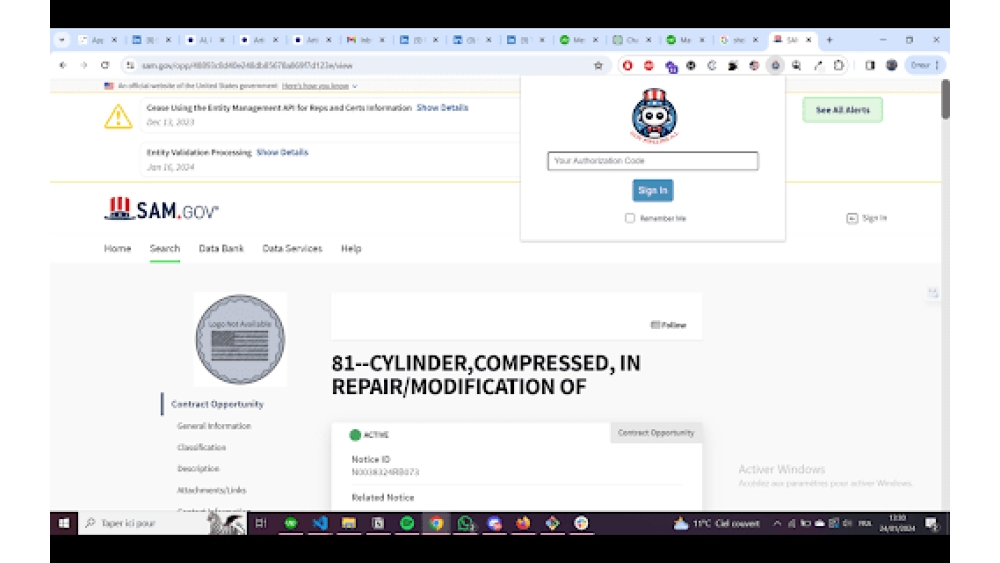This screenshot has width=1000, height=563.
Task: Switch to the Gmail Inbox browser tab
Action: click(365, 40)
